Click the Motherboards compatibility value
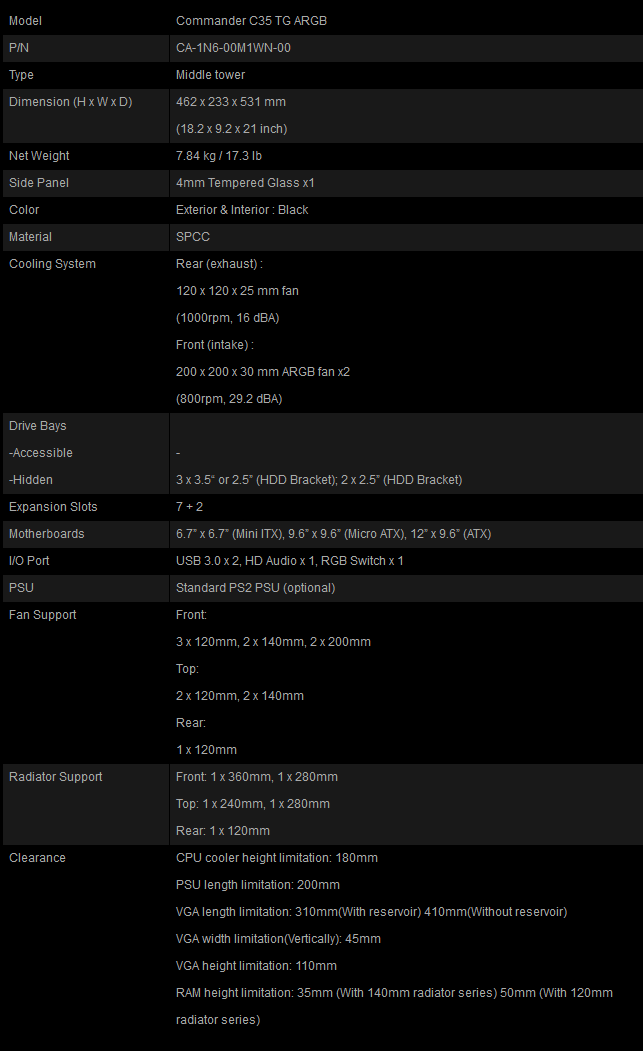This screenshot has height=1051, width=643. click(x=333, y=534)
